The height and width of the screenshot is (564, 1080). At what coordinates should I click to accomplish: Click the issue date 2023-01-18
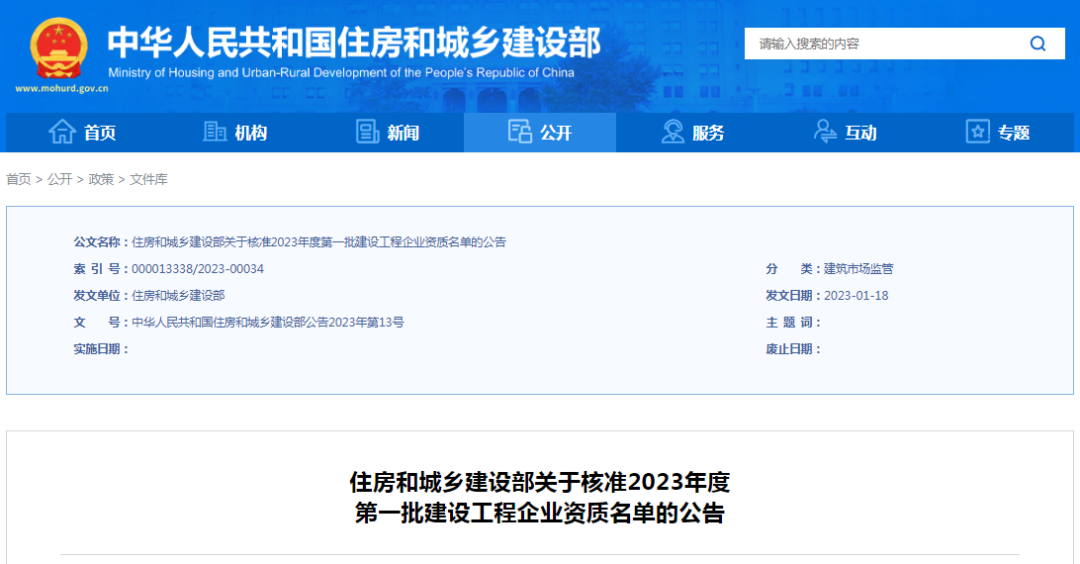click(x=856, y=295)
